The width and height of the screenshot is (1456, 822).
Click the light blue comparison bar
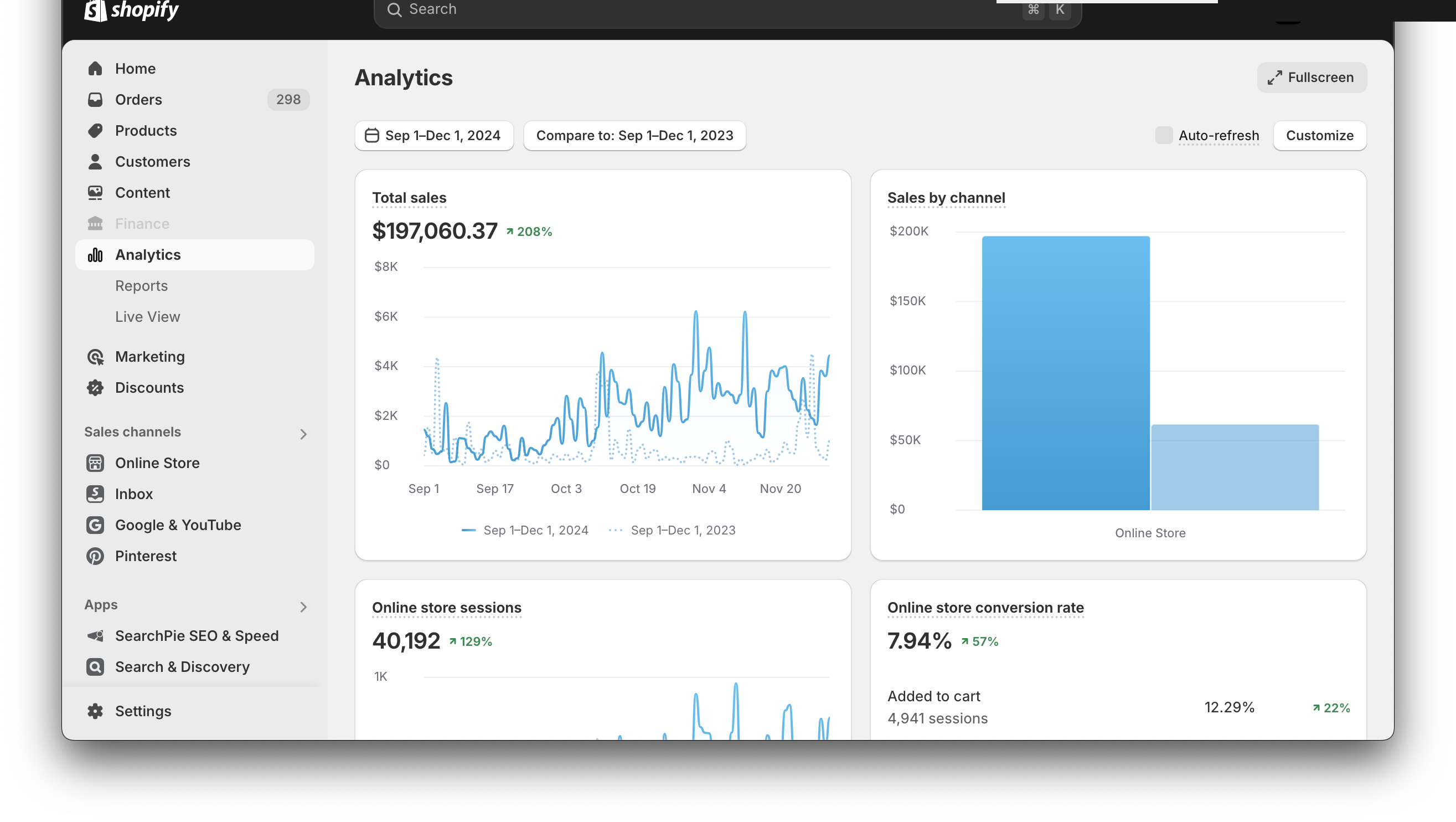pos(1235,467)
